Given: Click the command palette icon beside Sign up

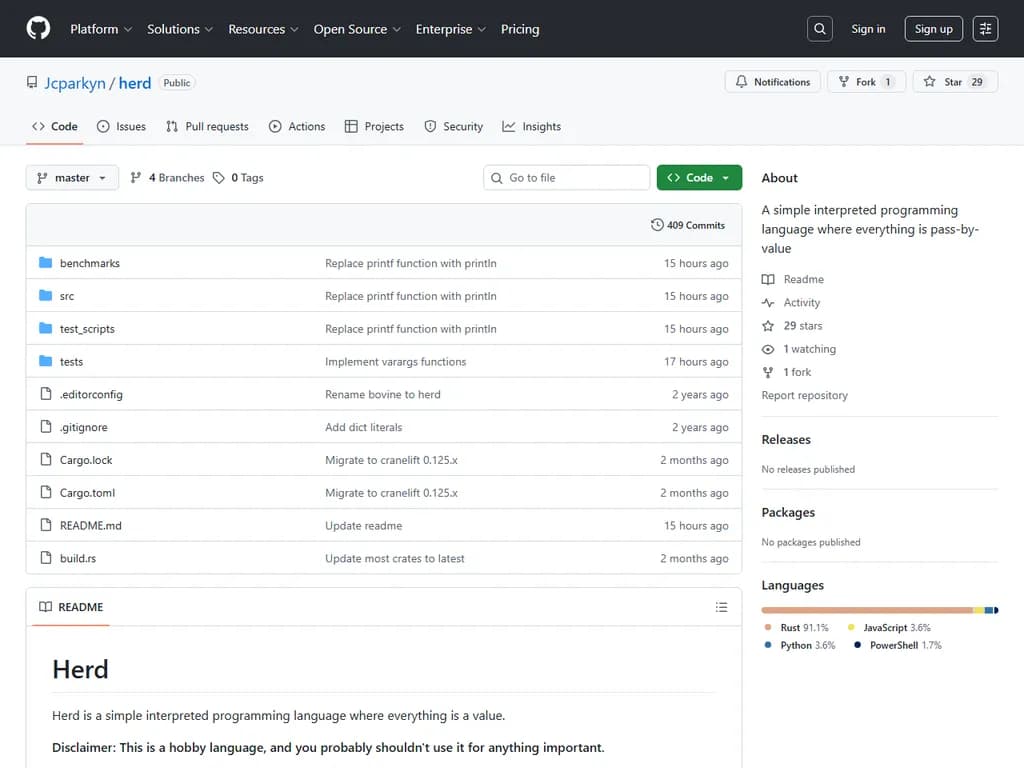Looking at the screenshot, I should [x=985, y=28].
